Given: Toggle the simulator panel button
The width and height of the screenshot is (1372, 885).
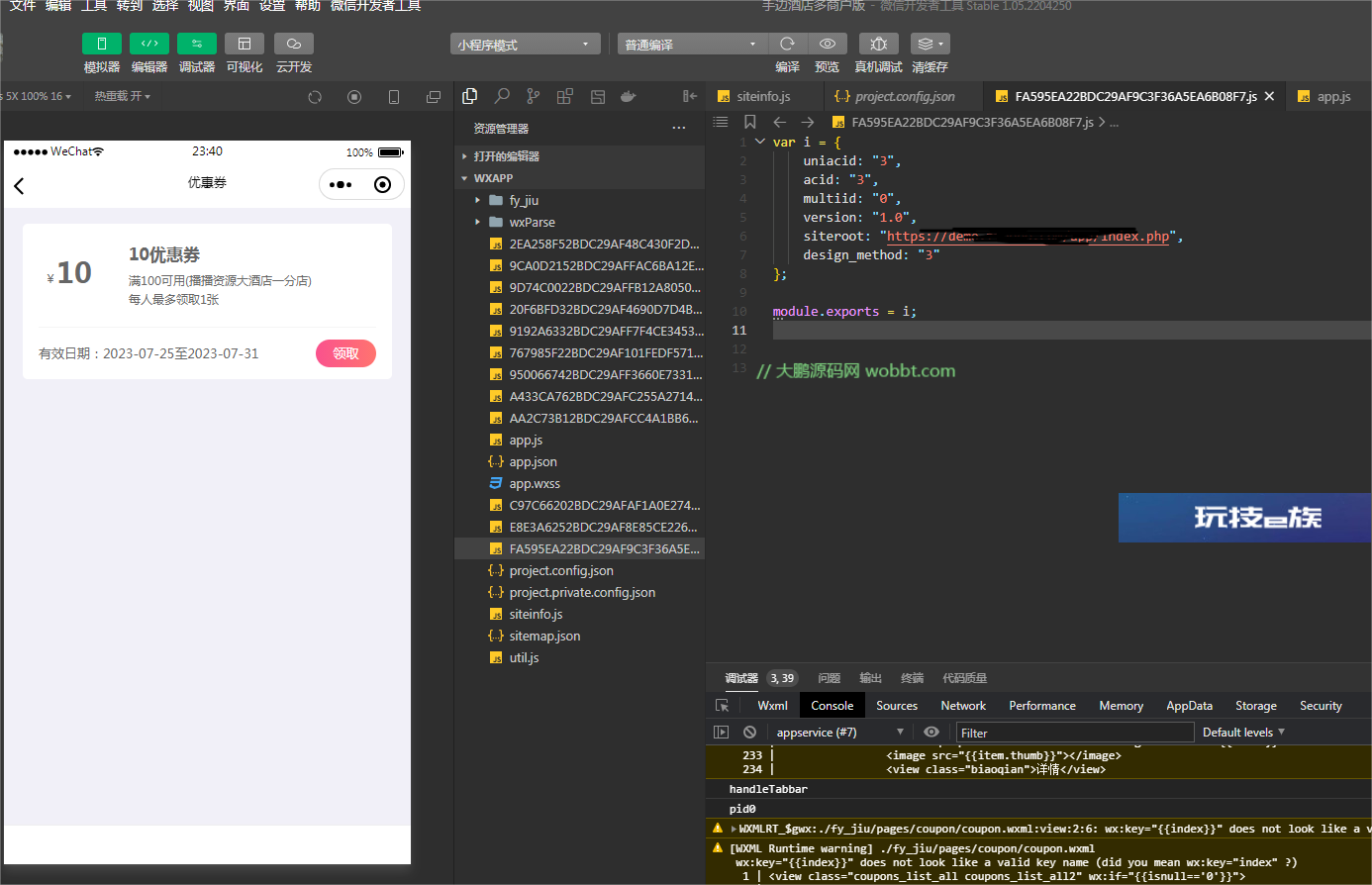Looking at the screenshot, I should (101, 44).
